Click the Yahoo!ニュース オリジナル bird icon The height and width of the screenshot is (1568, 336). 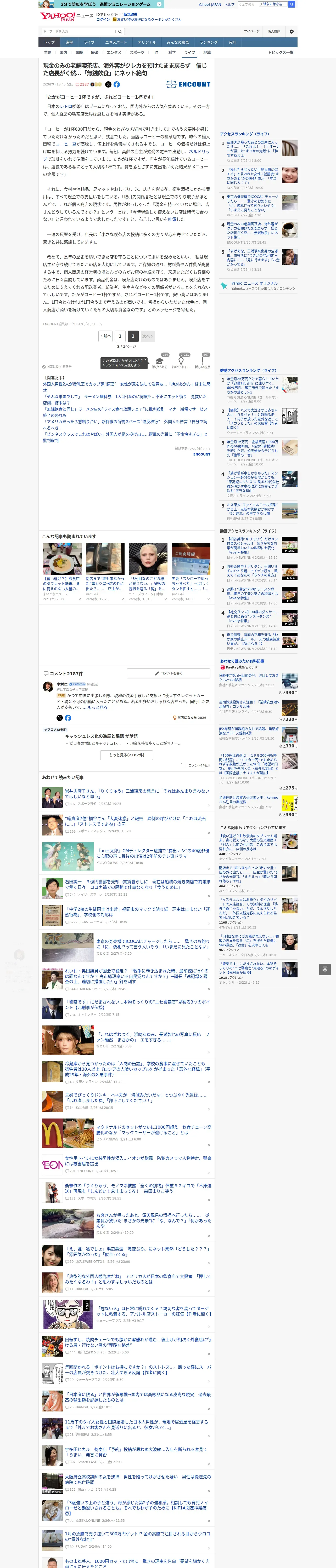(225, 285)
